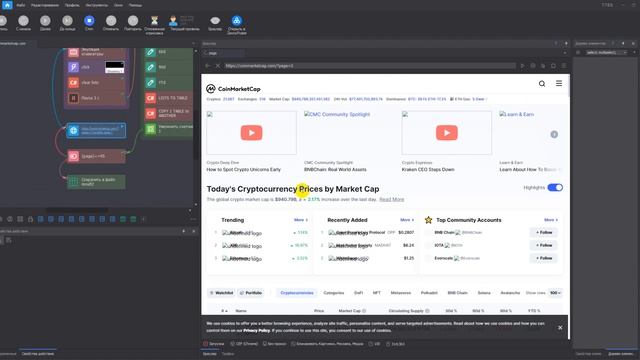Click the Kraken CEO Steps Down headline
Viewport: 640px width, 360px height.
click(x=428, y=169)
